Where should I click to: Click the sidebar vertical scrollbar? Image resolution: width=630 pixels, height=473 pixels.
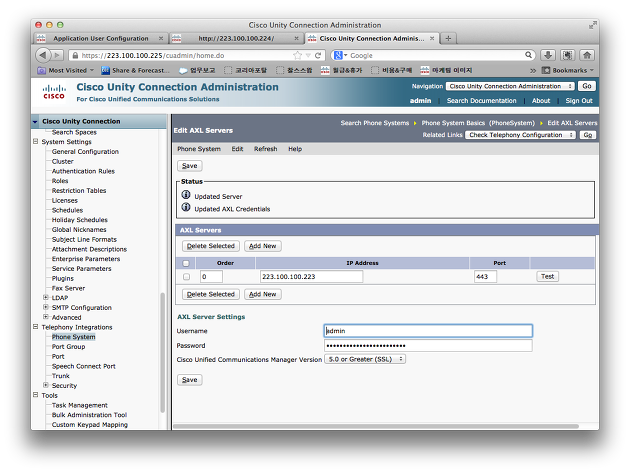163,352
